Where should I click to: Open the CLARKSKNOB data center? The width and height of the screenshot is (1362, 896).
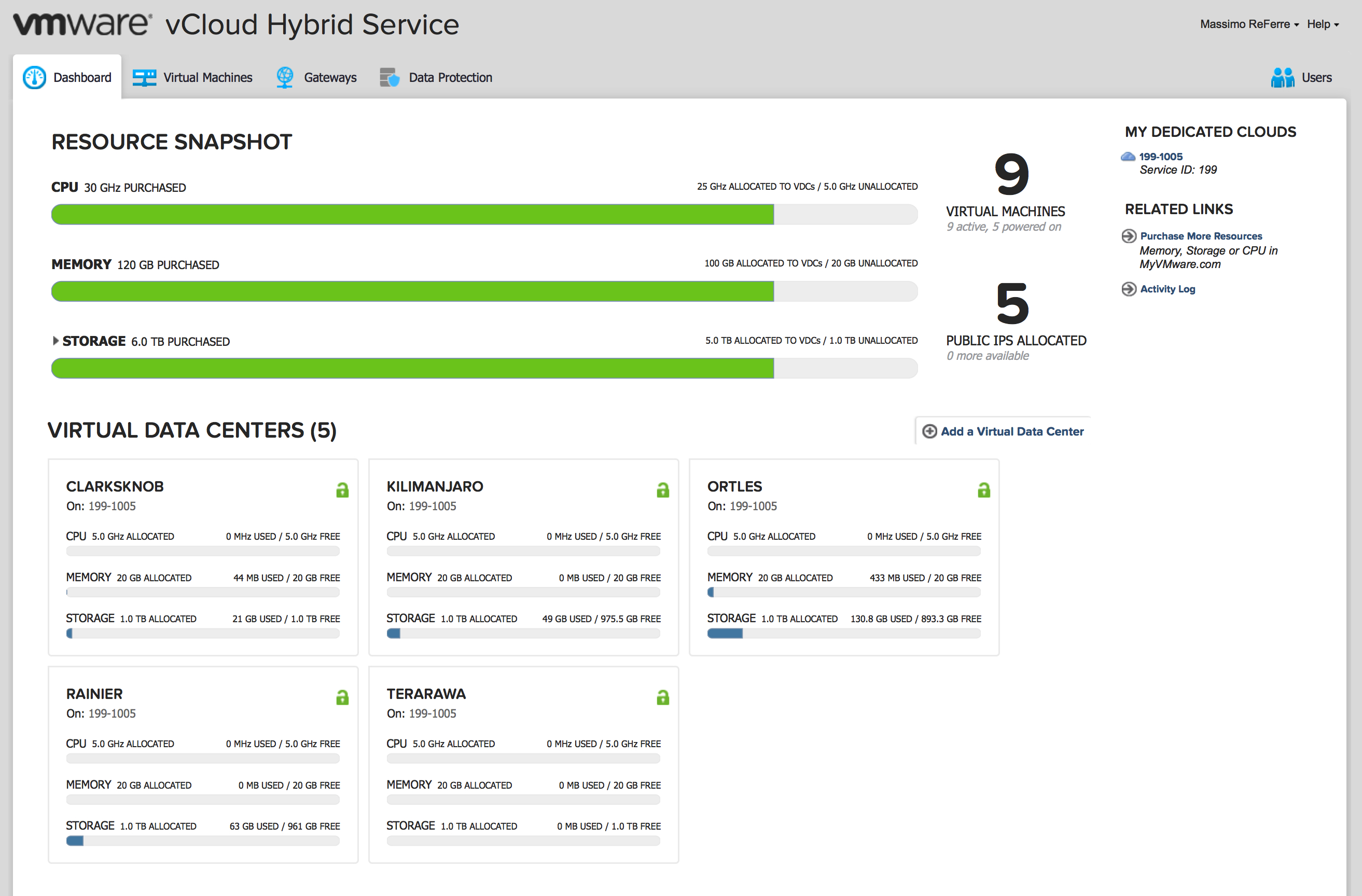[x=115, y=486]
